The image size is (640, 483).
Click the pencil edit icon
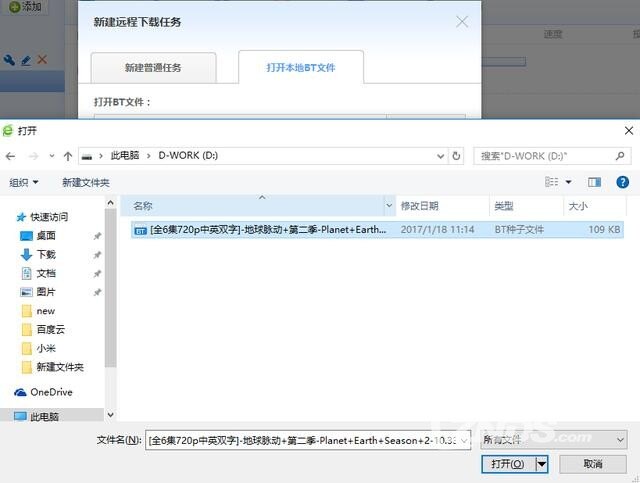coord(25,60)
